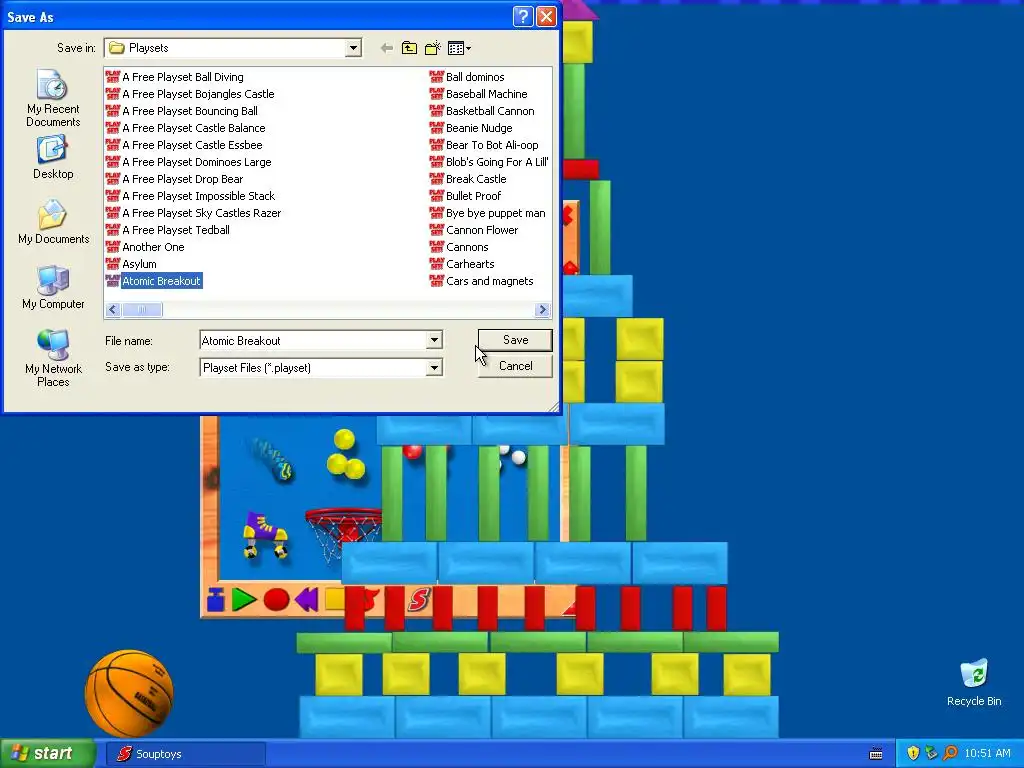Click the Create New Folder icon
The height and width of the screenshot is (768, 1024).
tap(432, 48)
